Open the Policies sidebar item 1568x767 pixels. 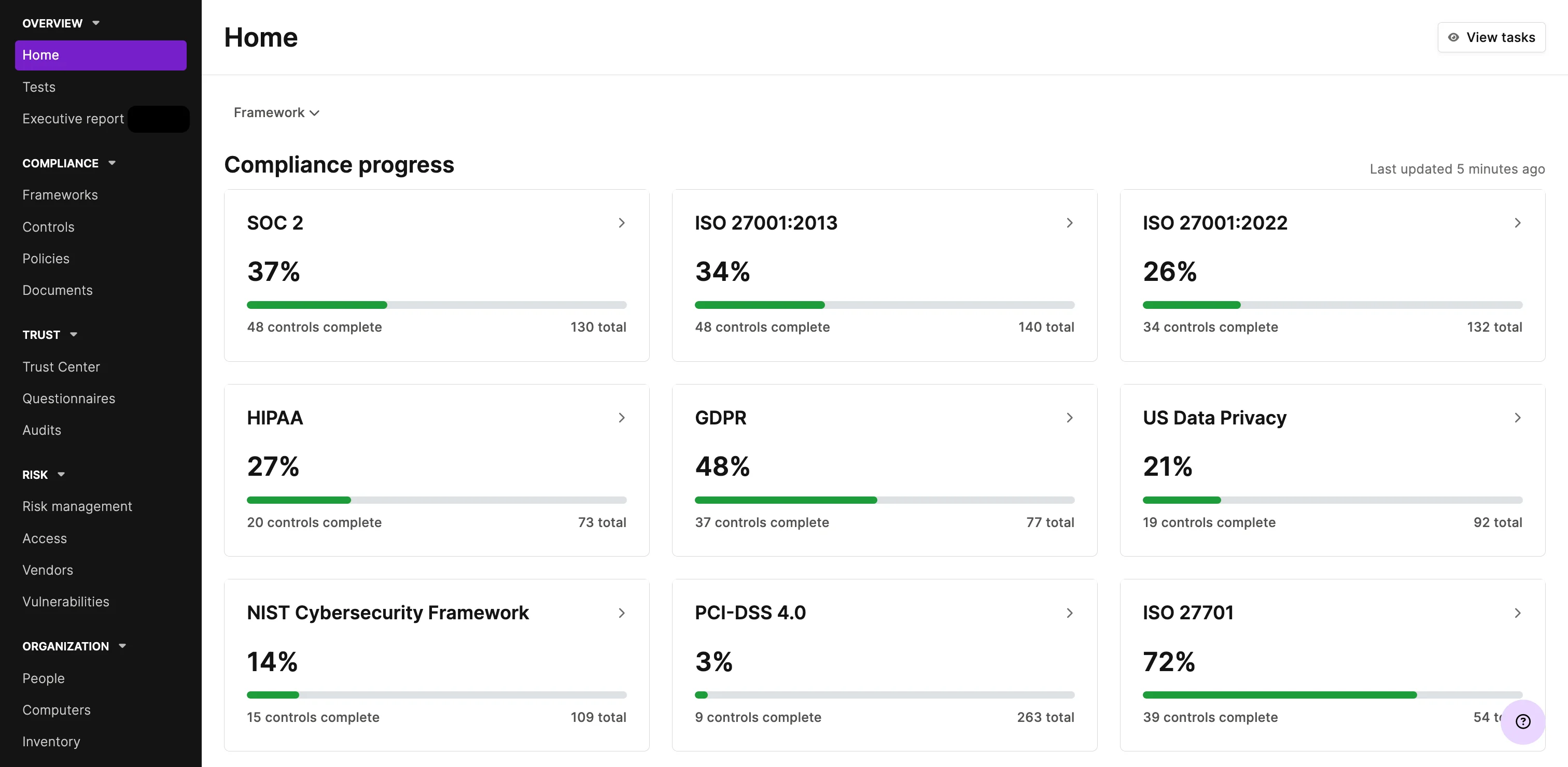click(46, 259)
